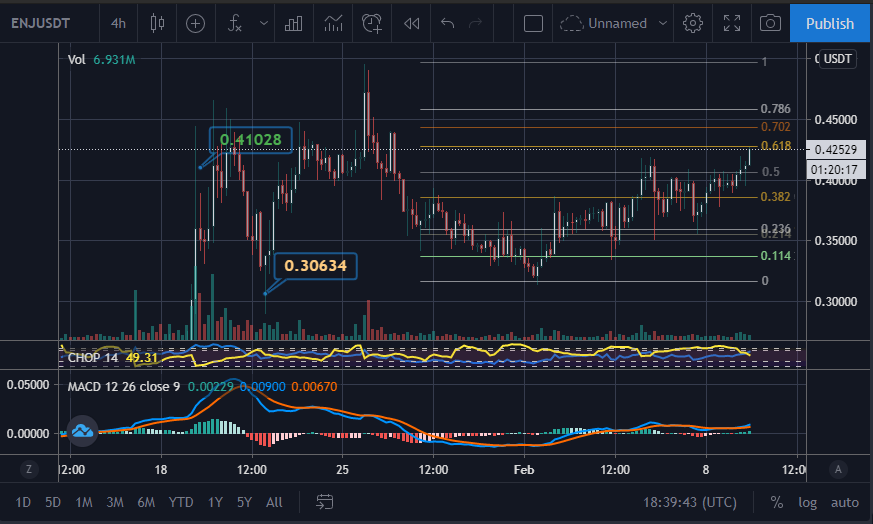Screen dimensions: 873x524
Task: Open chart settings gear icon
Action: tap(693, 23)
